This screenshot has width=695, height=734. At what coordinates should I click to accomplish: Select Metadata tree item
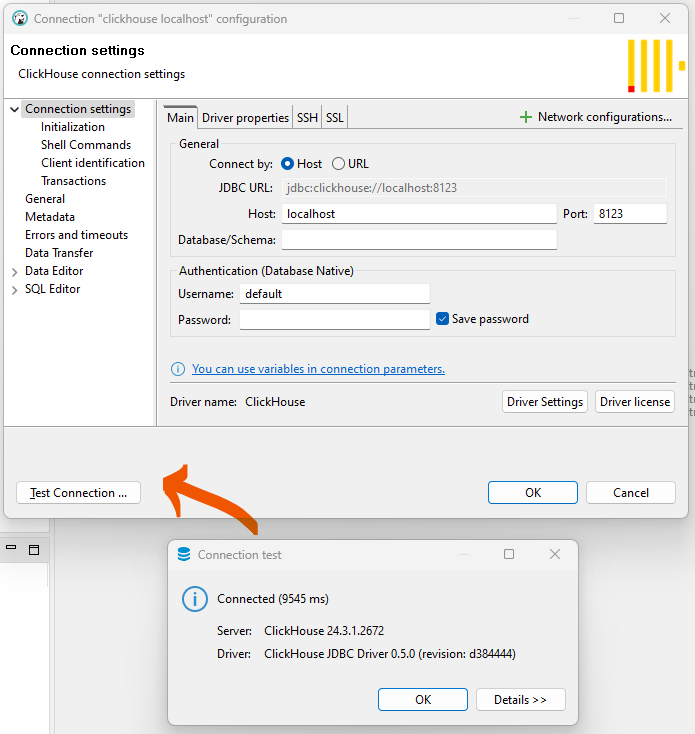coord(50,217)
